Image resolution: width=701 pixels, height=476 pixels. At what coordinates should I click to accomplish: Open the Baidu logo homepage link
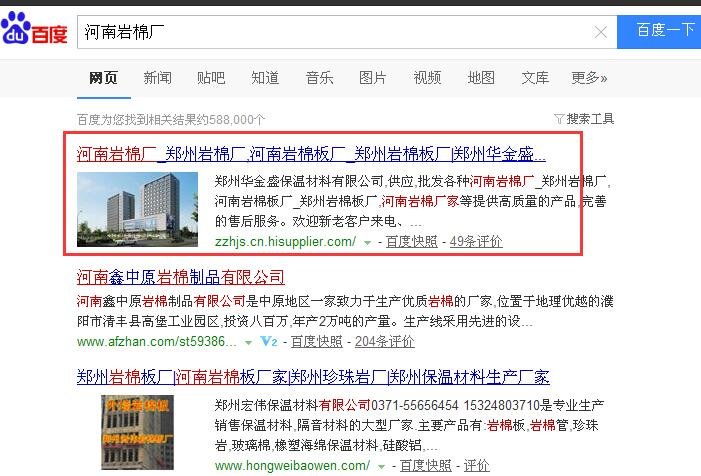click(34, 28)
